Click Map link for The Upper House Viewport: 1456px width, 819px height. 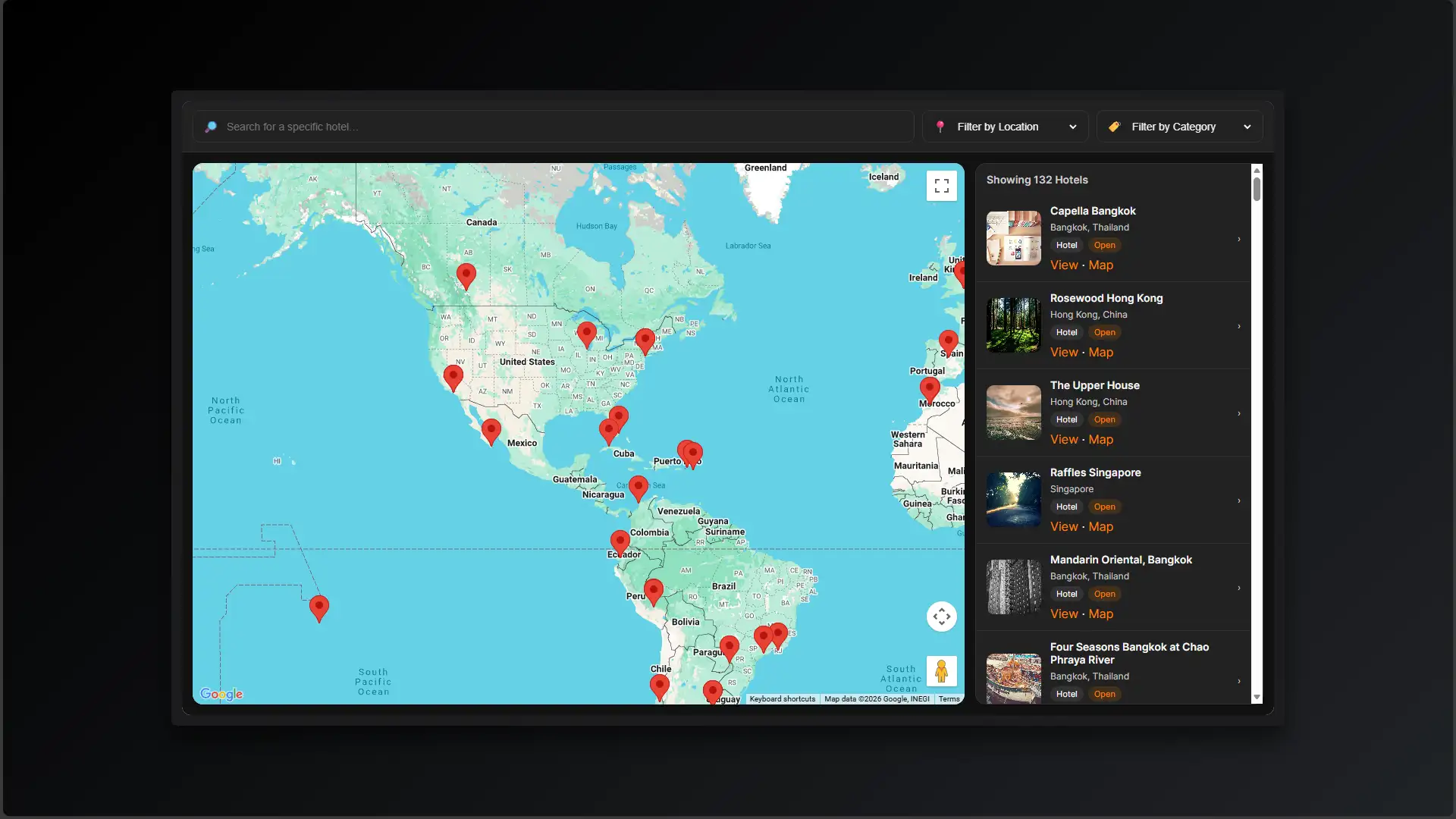click(x=1101, y=439)
